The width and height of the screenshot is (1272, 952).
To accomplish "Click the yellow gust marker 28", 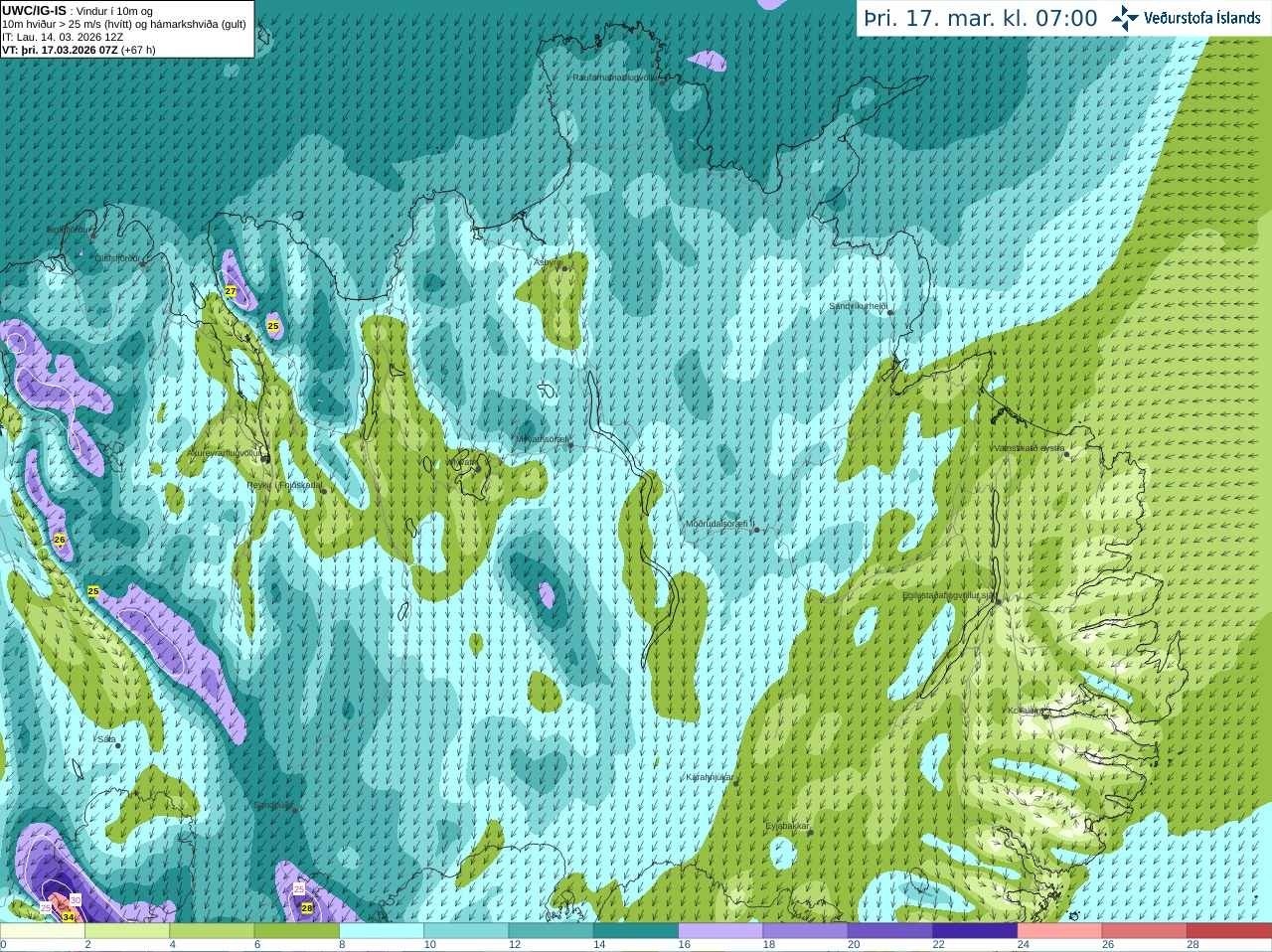I will click(307, 907).
